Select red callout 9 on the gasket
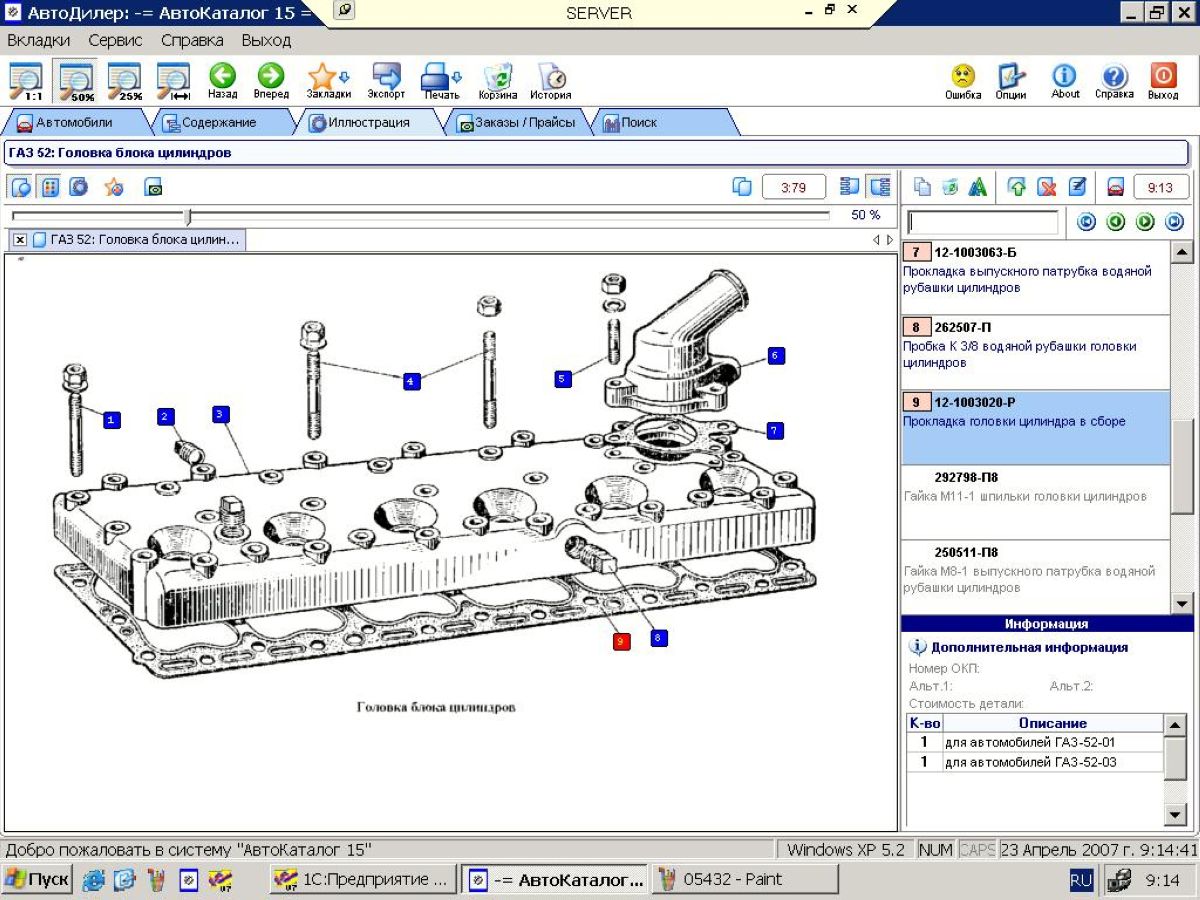Viewport: 1200px width, 900px height. (621, 641)
